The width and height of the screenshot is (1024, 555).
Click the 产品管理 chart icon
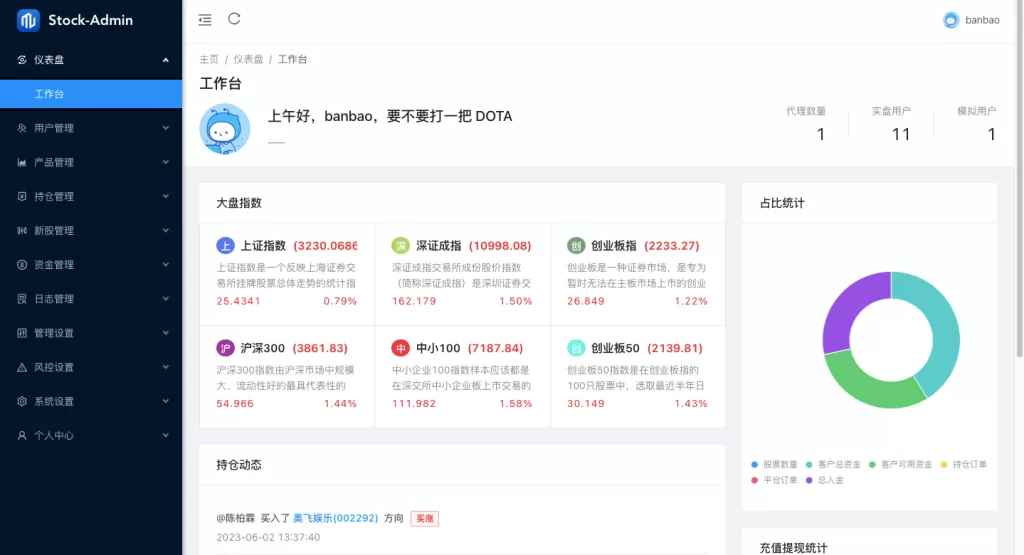22,162
